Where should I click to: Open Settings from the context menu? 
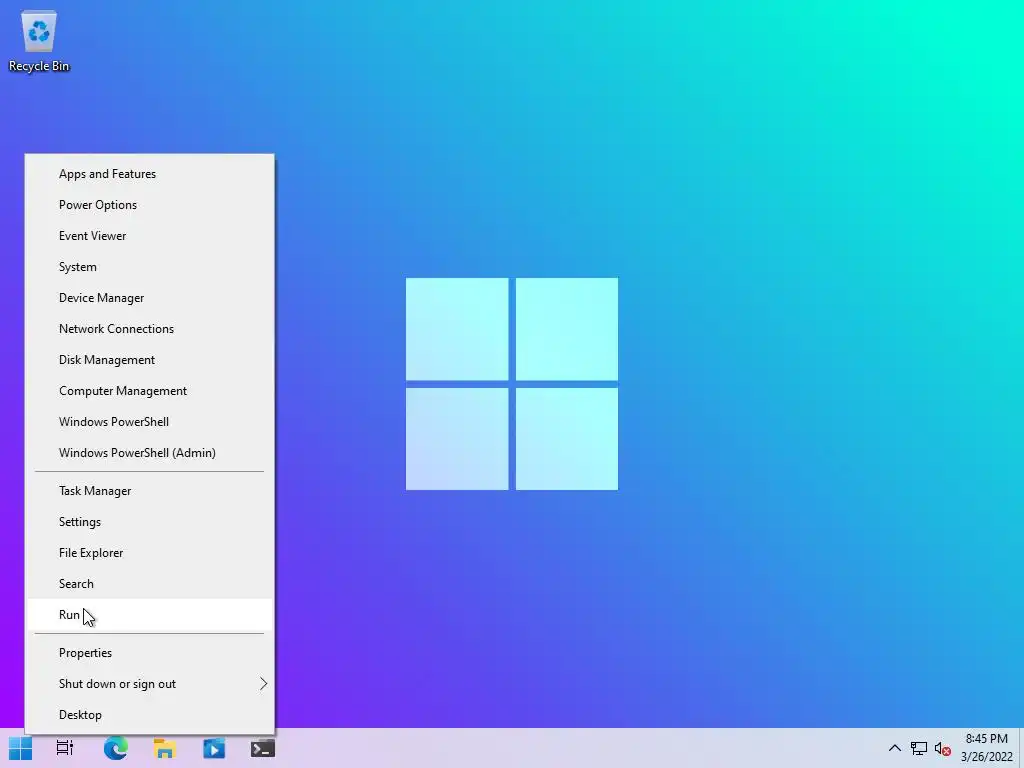[150, 522]
